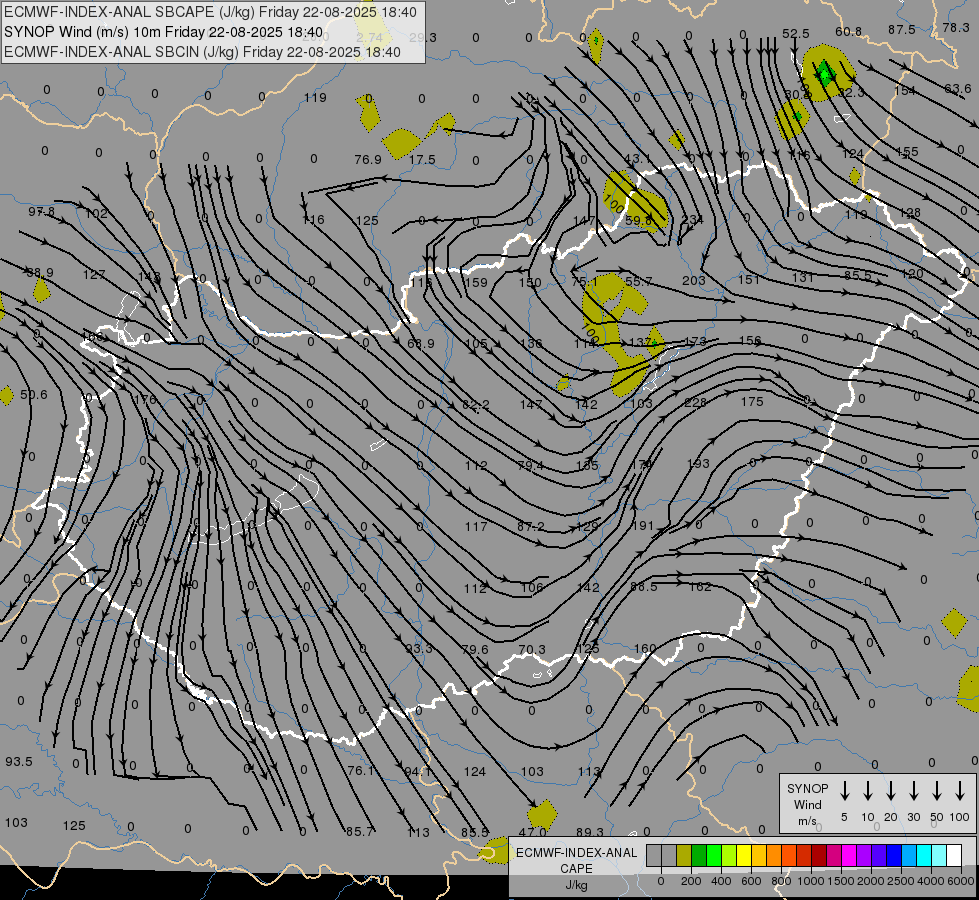Click the SBCAPE title line at top
This screenshot has height=900, width=979.
pos(210,12)
